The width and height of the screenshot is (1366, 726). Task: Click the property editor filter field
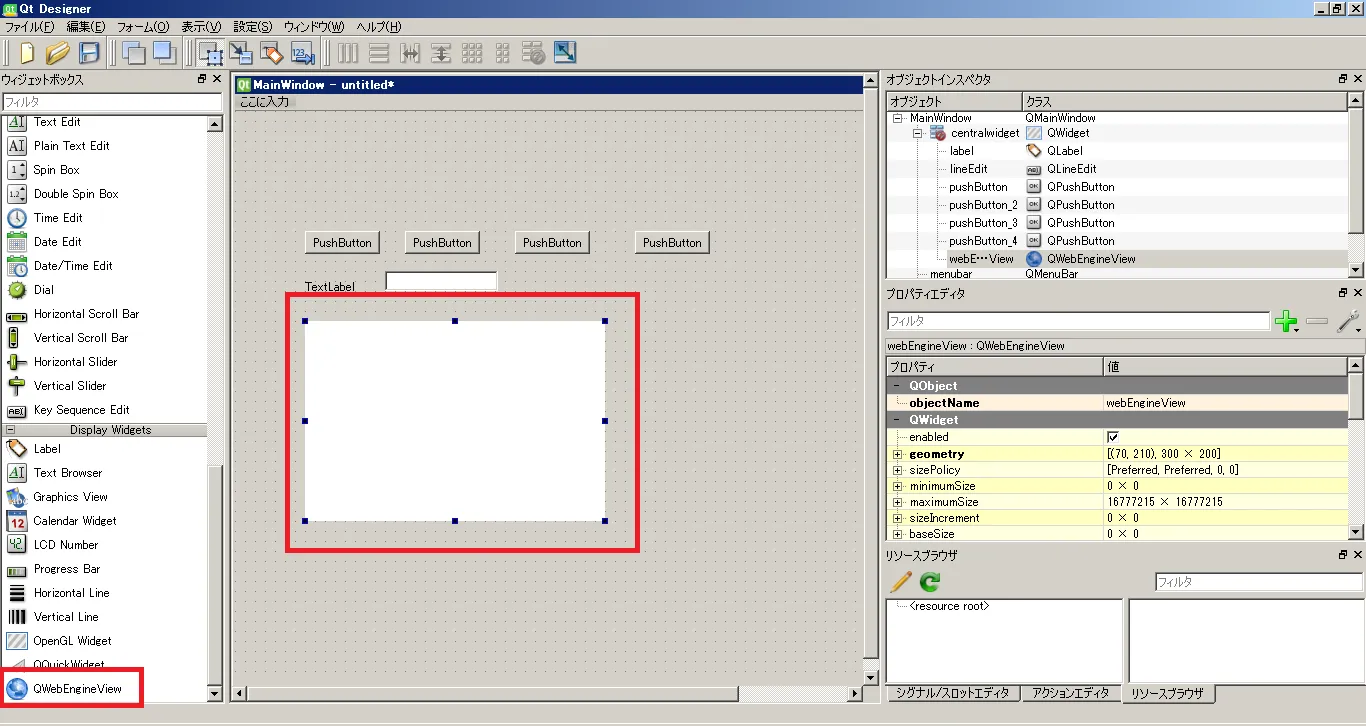(x=1078, y=322)
